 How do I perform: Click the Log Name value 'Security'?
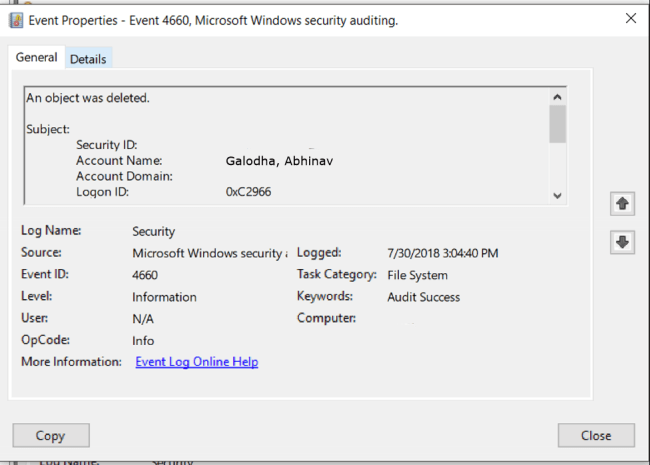pyautogui.click(x=153, y=231)
